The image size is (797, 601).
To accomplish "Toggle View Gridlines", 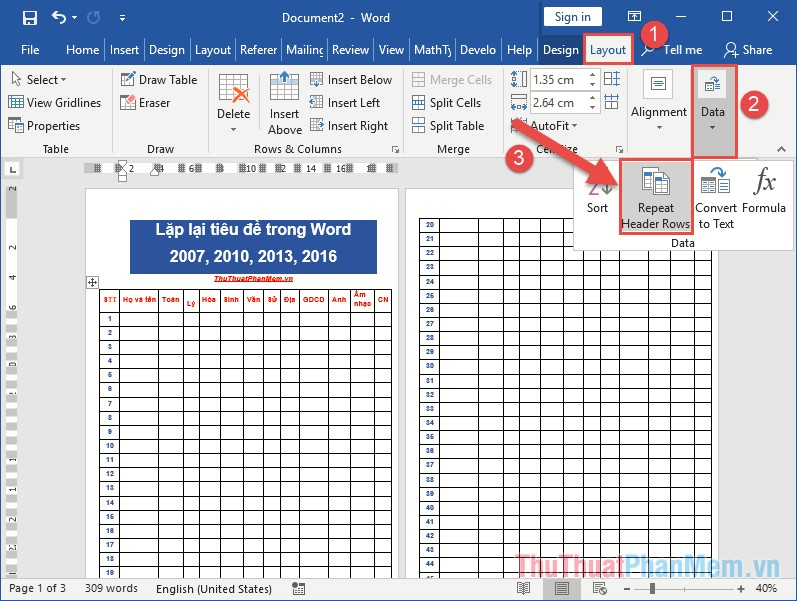I will click(54, 103).
